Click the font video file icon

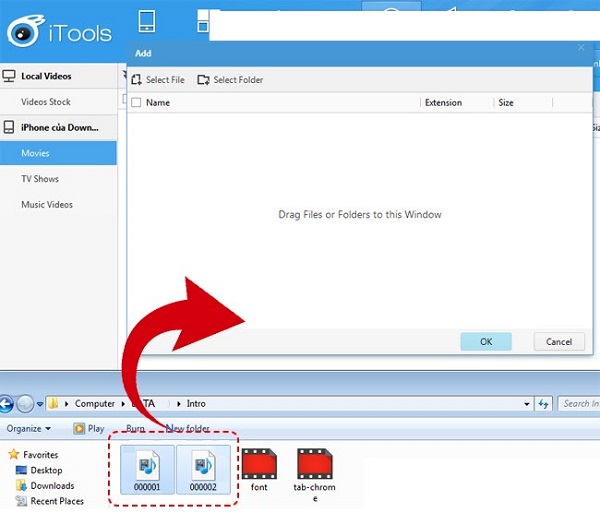click(259, 463)
